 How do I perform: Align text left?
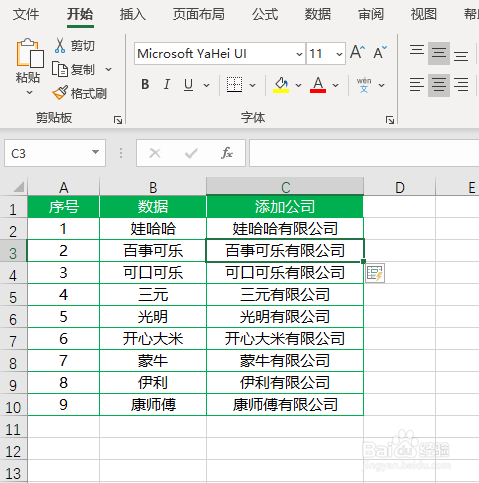click(x=417, y=85)
